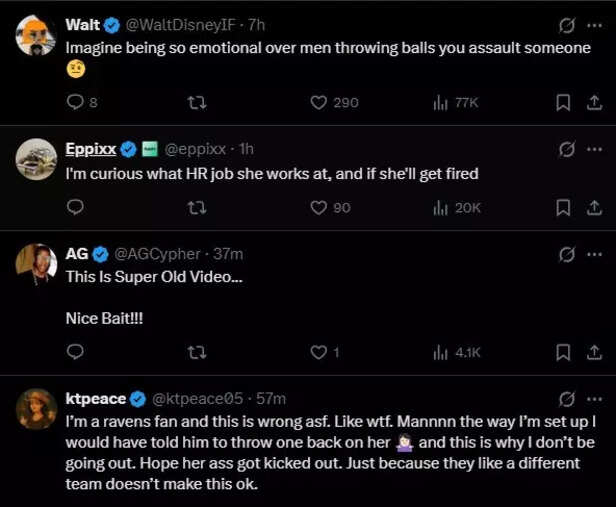Repost Eppixx's tweet about HR job
616x507 pixels.
point(198,207)
